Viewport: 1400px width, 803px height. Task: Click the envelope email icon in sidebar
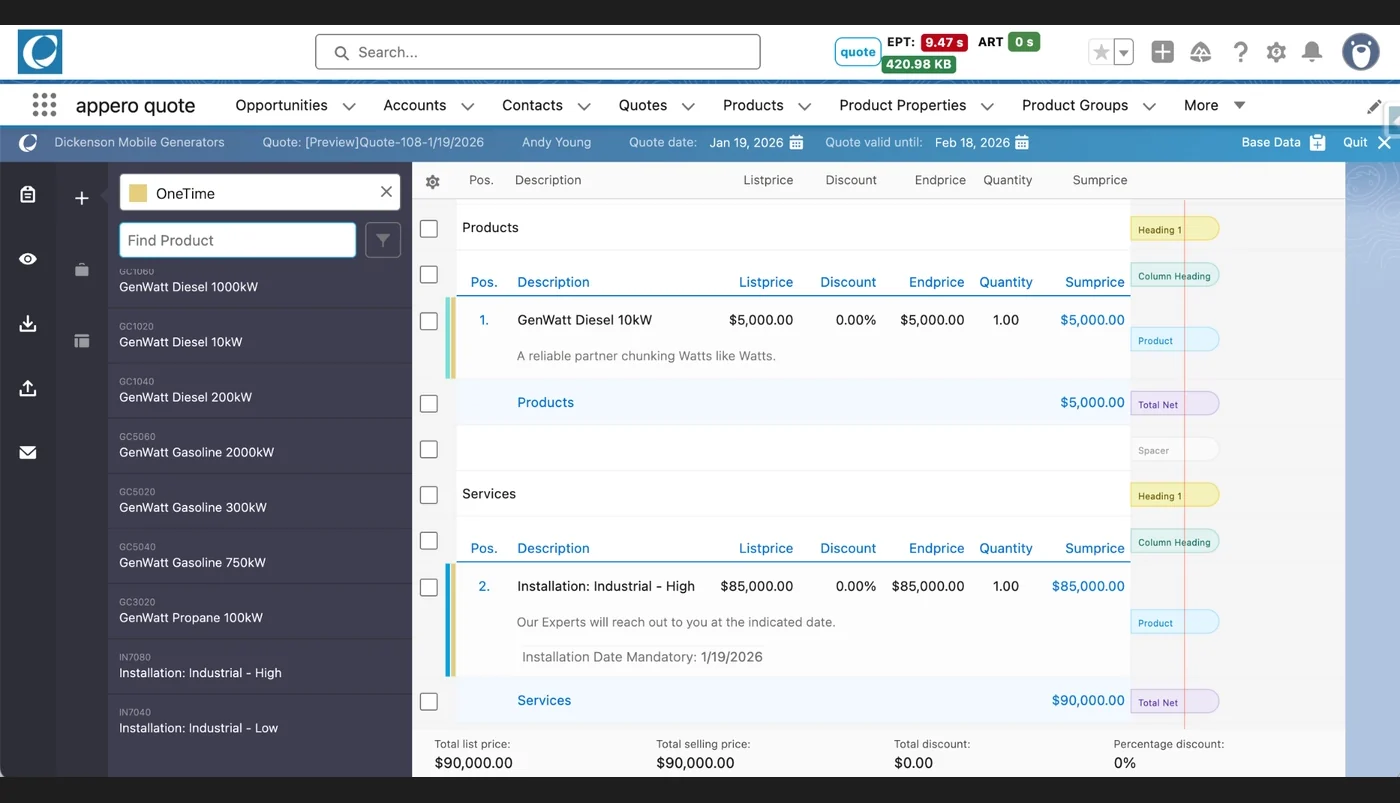point(28,453)
